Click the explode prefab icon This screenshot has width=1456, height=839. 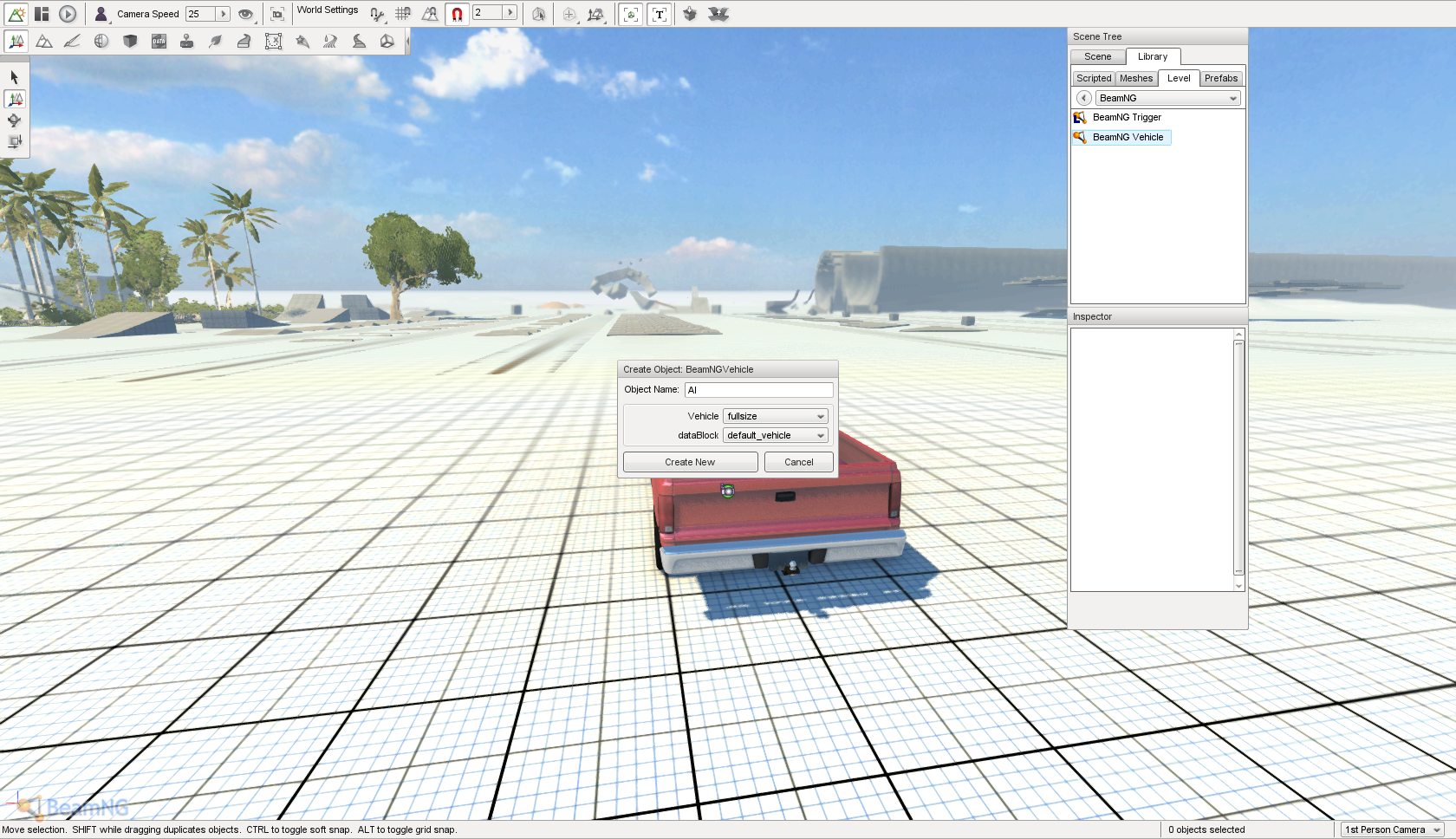click(x=718, y=14)
